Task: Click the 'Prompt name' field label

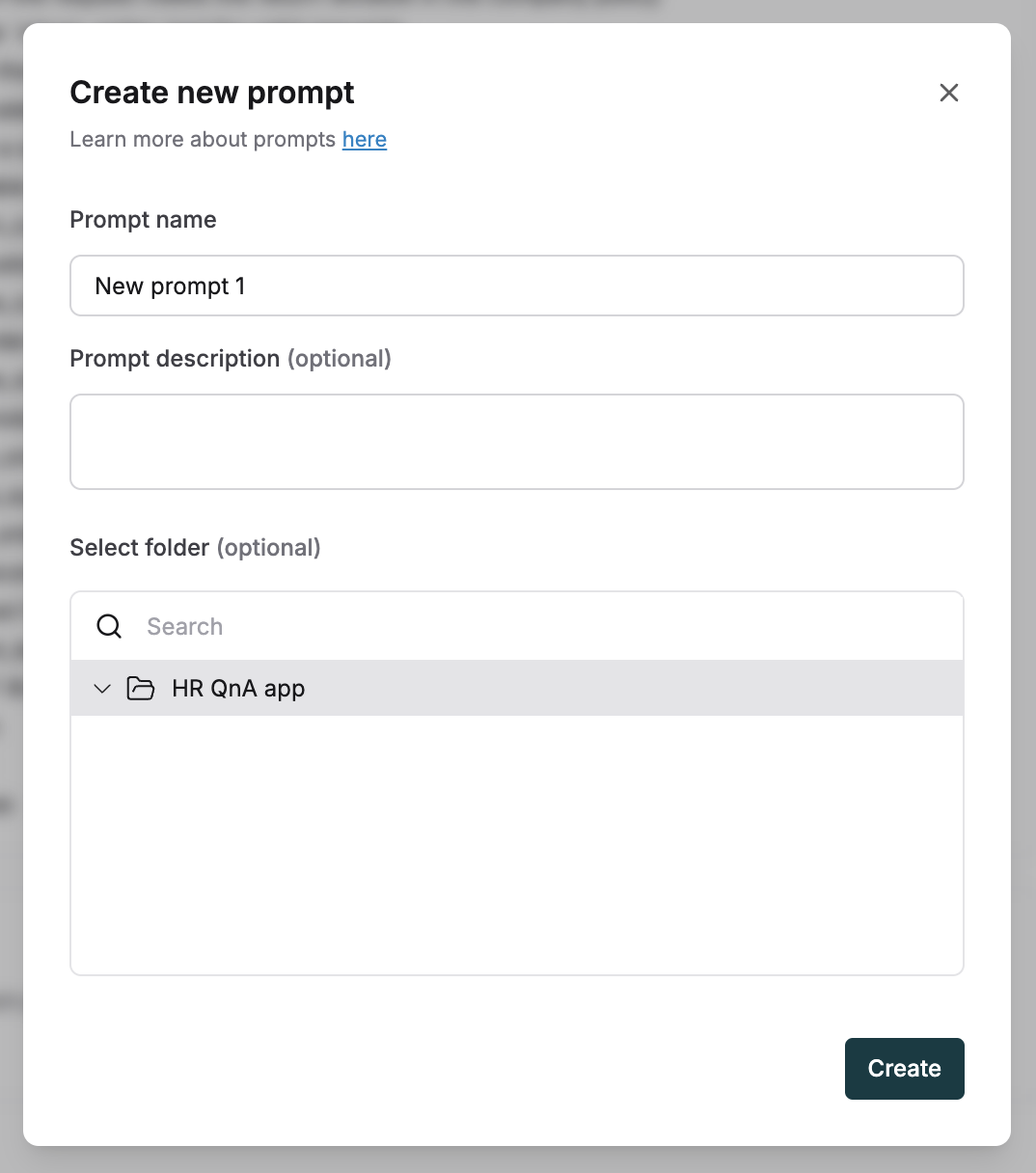Action: click(143, 220)
